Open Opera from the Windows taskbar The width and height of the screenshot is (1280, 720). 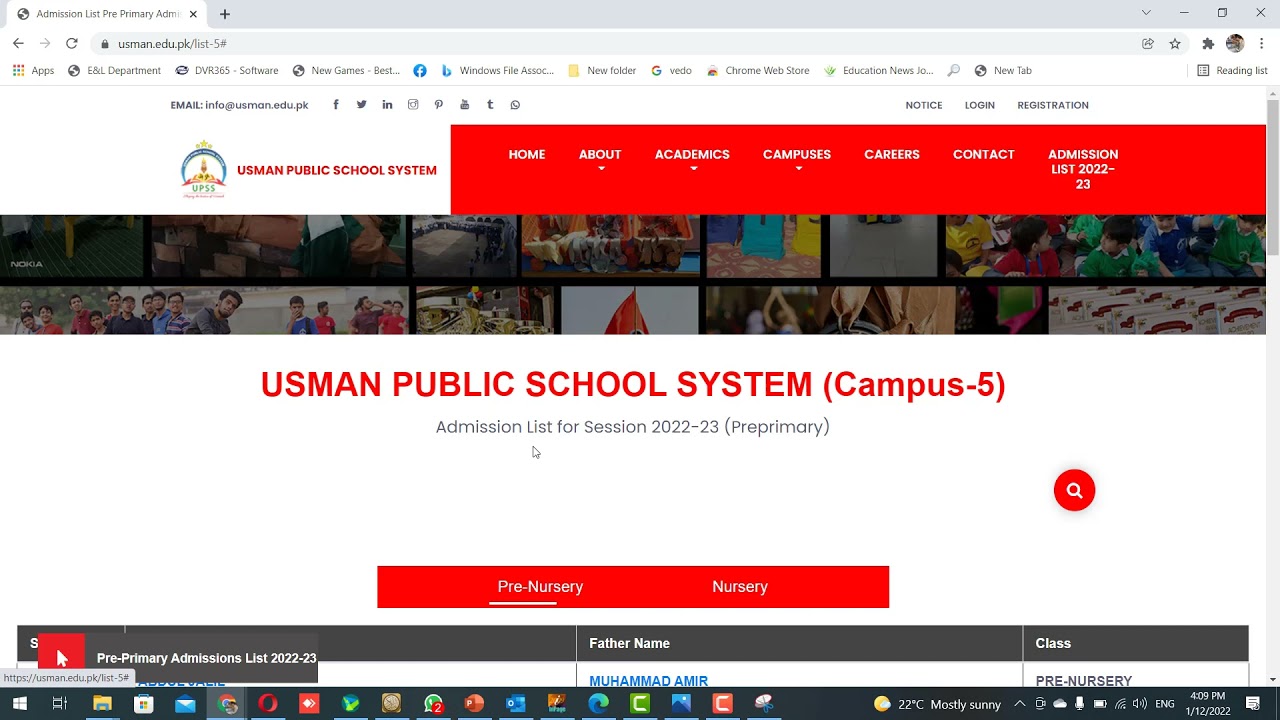[x=268, y=704]
